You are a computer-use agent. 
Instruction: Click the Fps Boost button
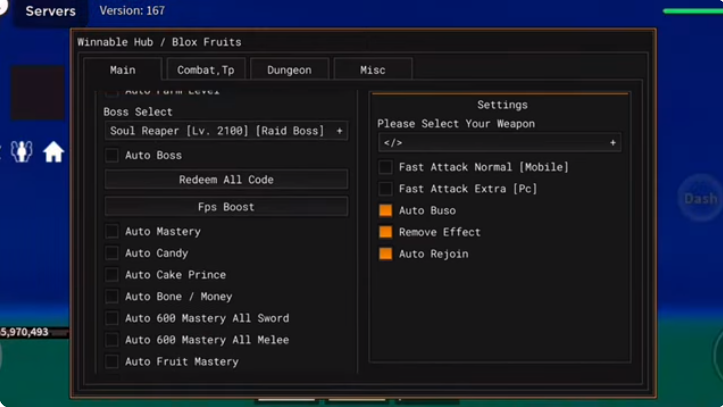pyautogui.click(x=226, y=206)
